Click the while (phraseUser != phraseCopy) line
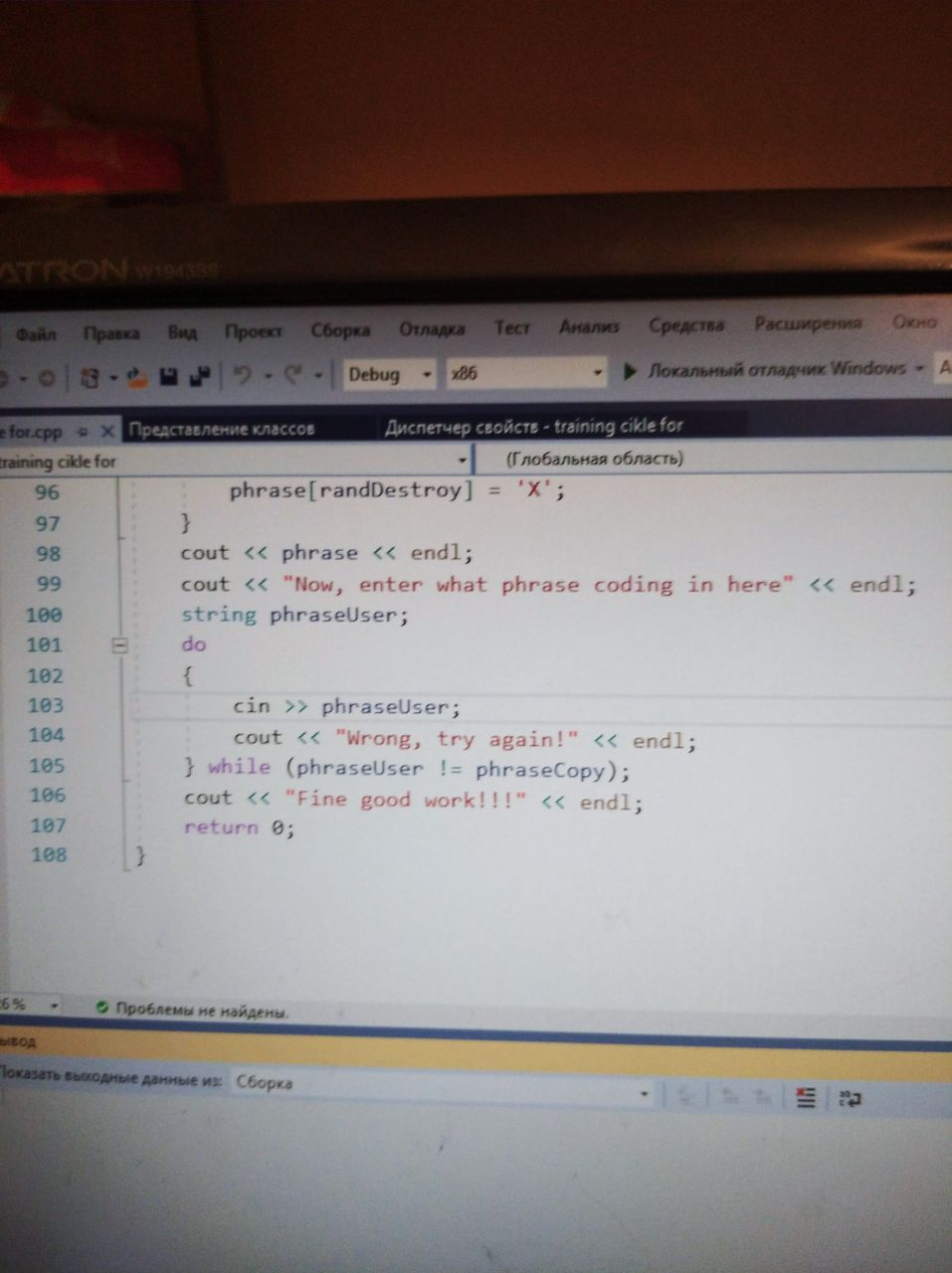This screenshot has height=1273, width=952. coord(407,769)
